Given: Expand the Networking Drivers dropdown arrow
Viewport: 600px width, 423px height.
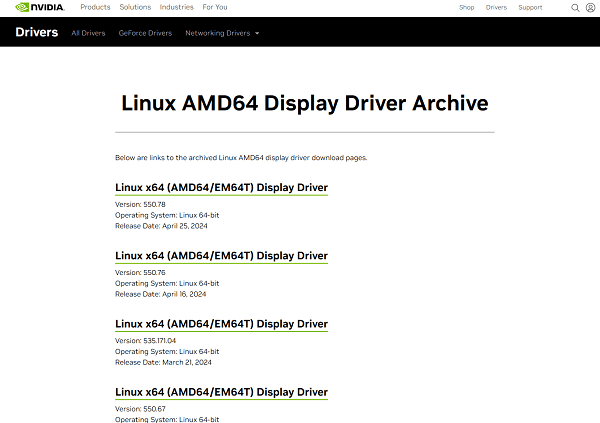Looking at the screenshot, I should [x=257, y=33].
